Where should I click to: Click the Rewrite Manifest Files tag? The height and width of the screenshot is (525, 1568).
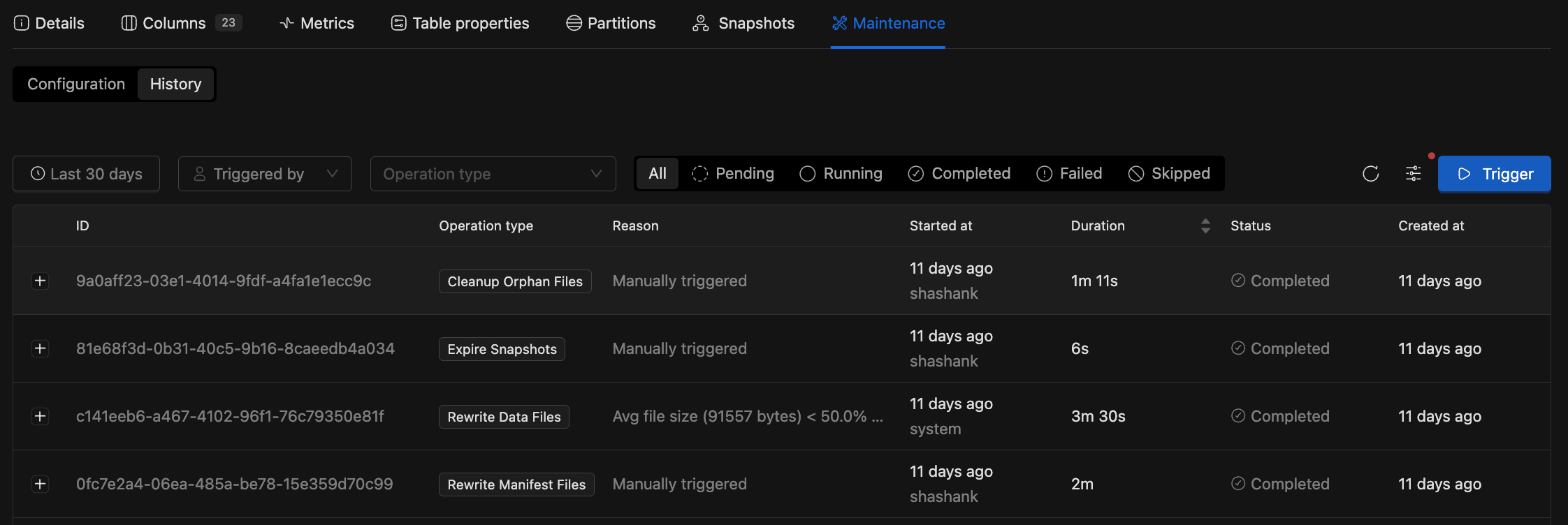coord(516,485)
